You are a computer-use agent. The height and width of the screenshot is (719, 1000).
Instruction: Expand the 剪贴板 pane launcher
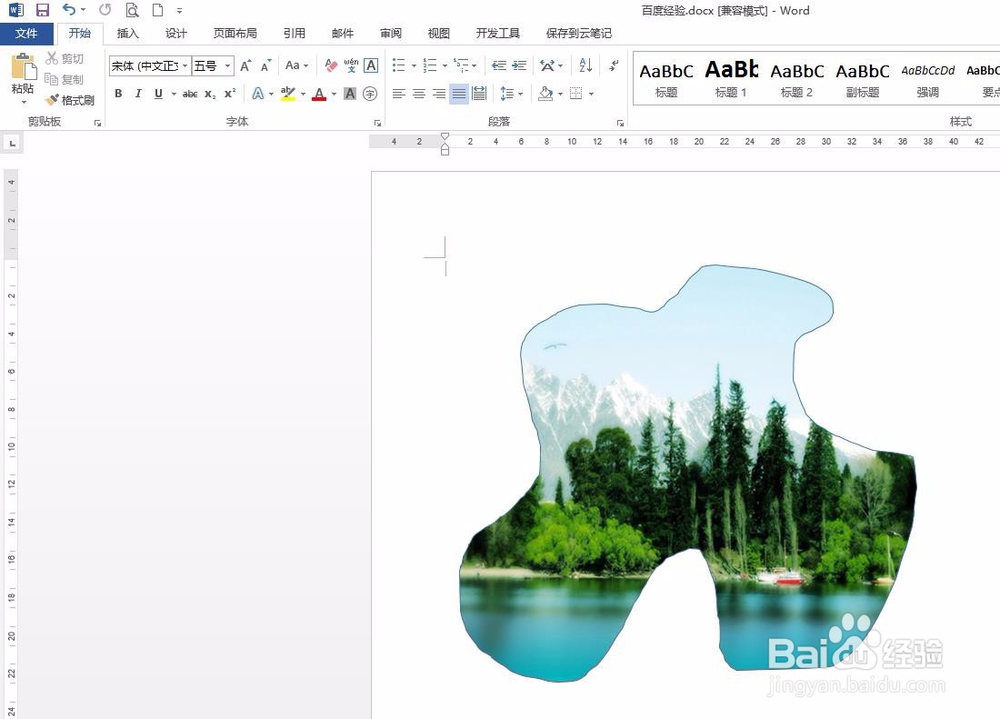tap(98, 123)
